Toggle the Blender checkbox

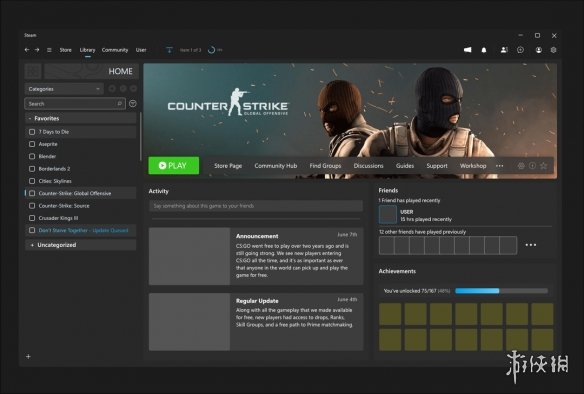tap(32, 156)
